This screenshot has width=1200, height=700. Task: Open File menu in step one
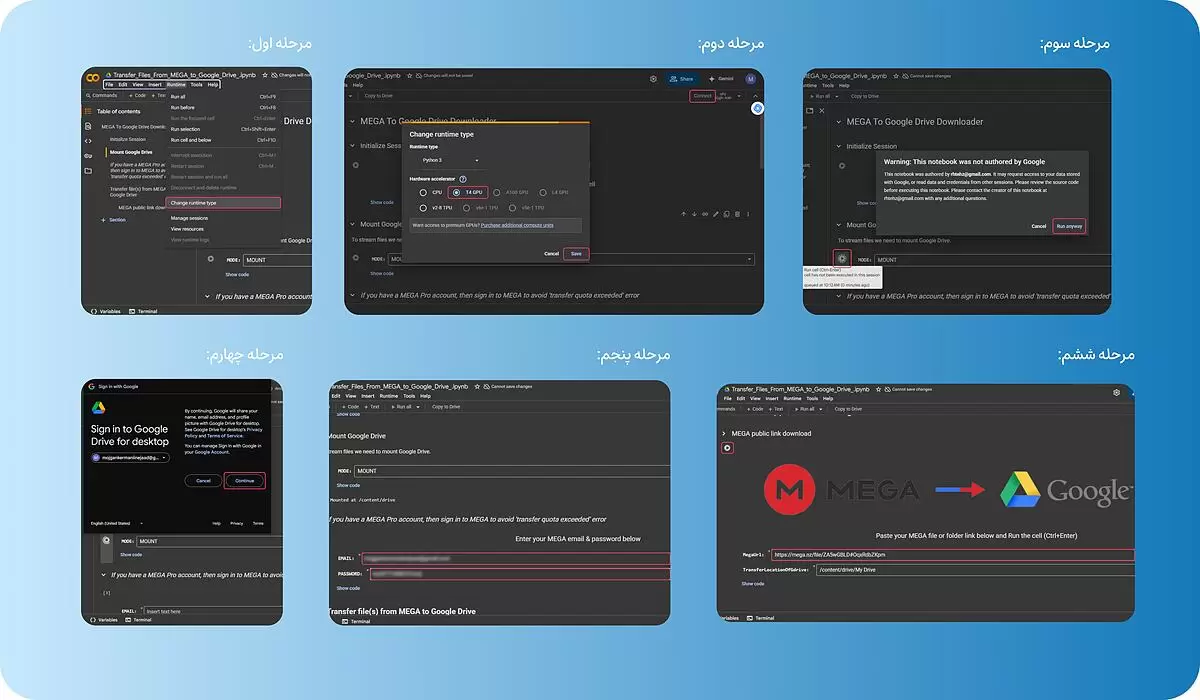[110, 85]
